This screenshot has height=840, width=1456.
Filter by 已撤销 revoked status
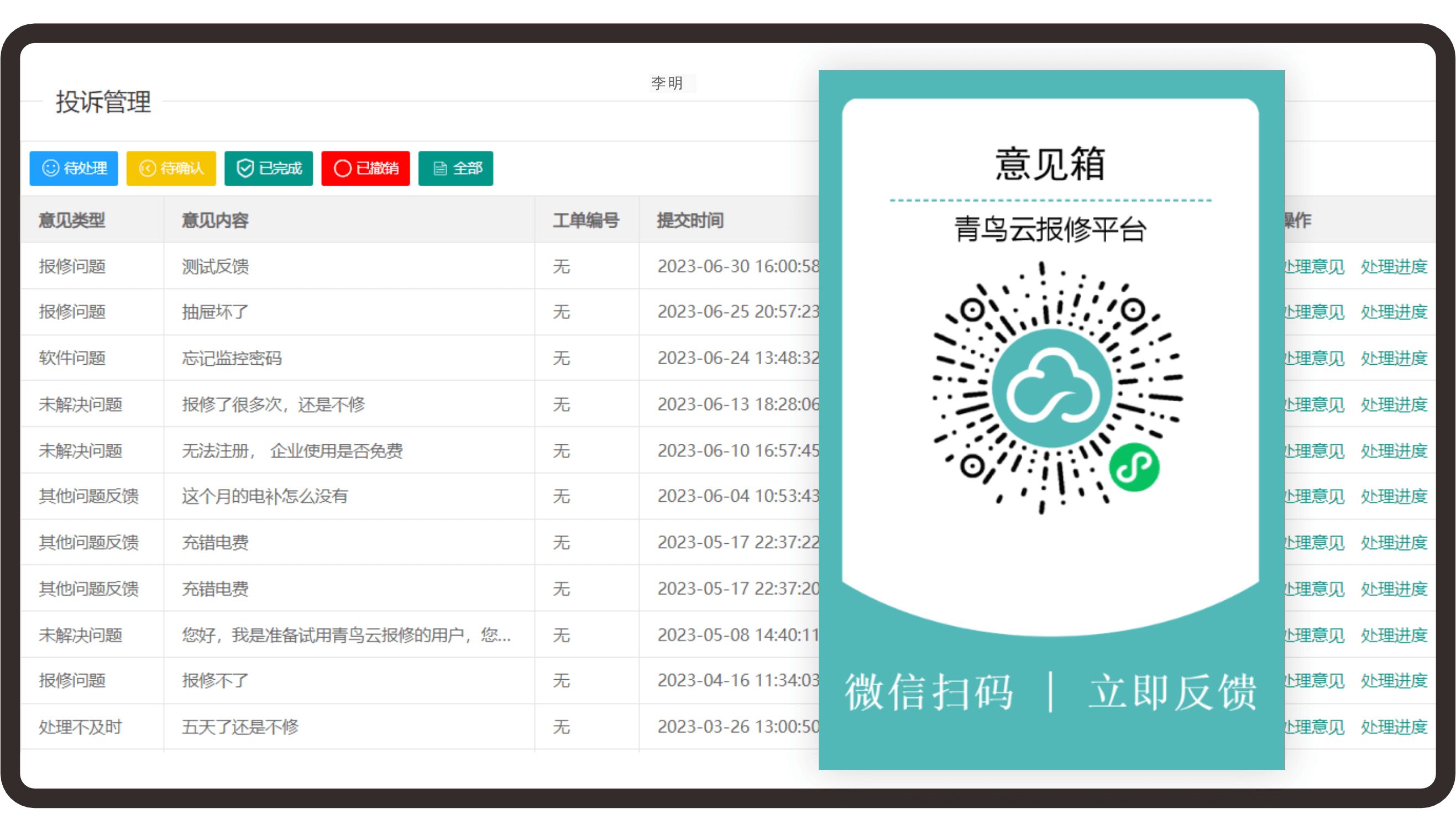[x=365, y=169]
